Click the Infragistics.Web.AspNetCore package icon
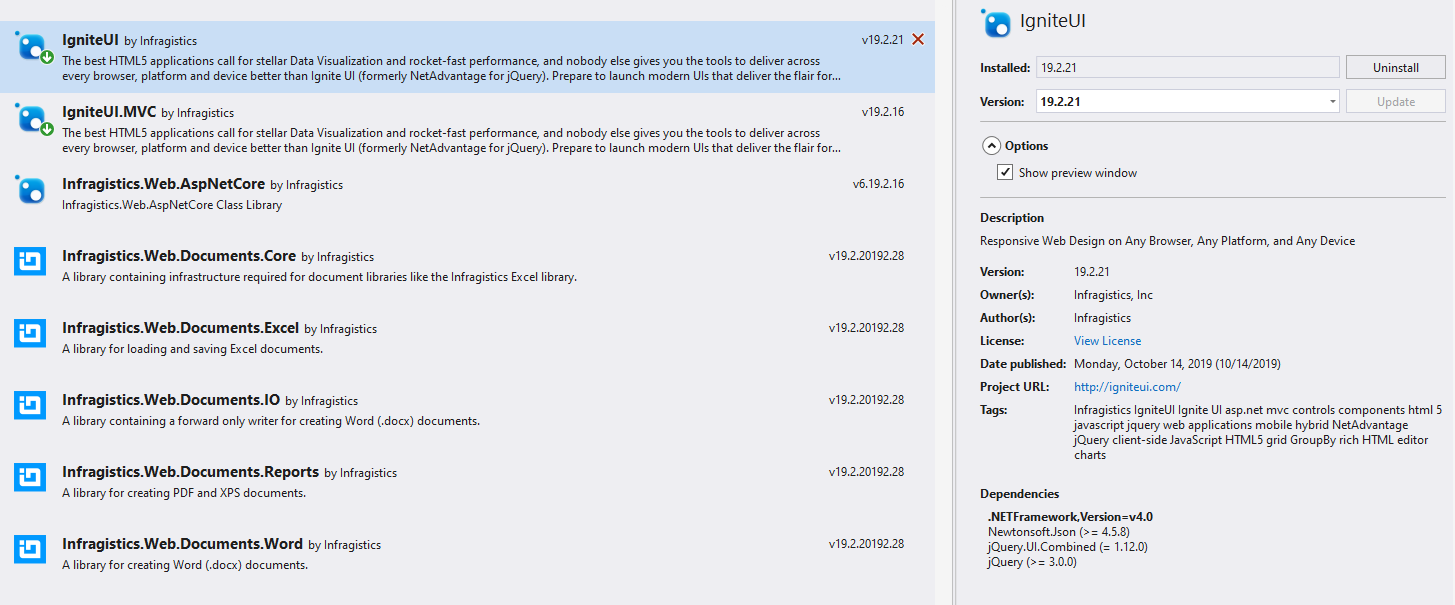The image size is (1455, 605). pyautogui.click(x=31, y=190)
